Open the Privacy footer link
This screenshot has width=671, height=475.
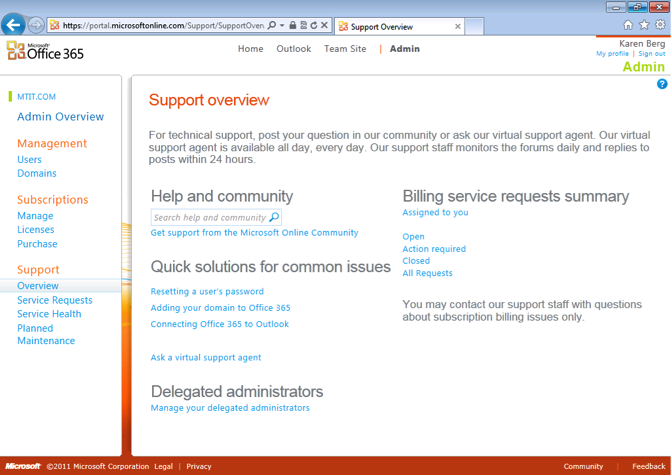tap(199, 466)
